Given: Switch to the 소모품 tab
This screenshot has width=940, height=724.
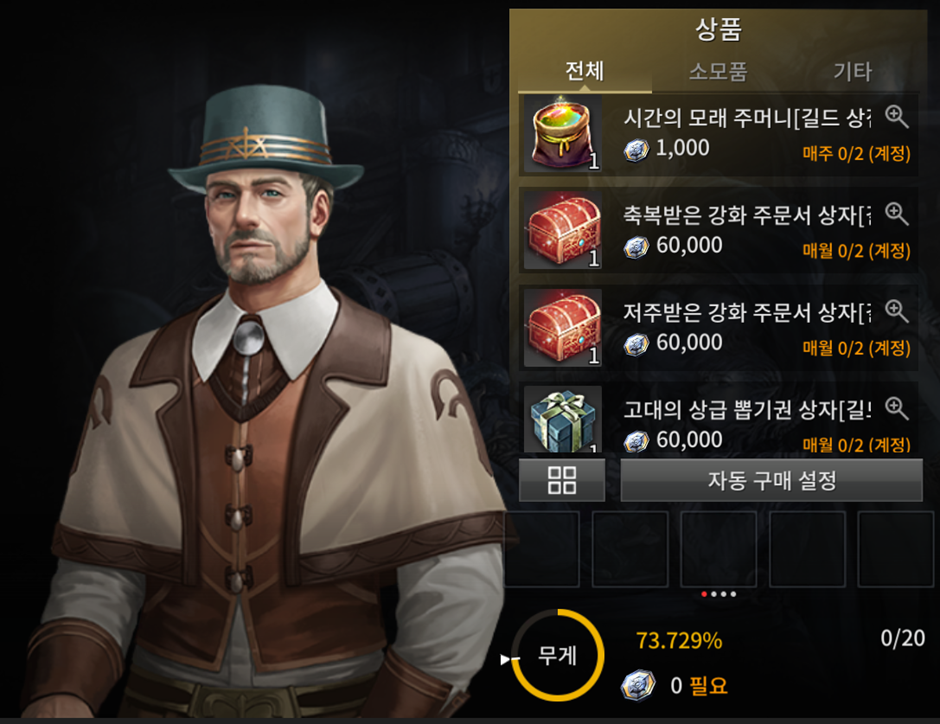Looking at the screenshot, I should point(718,72).
